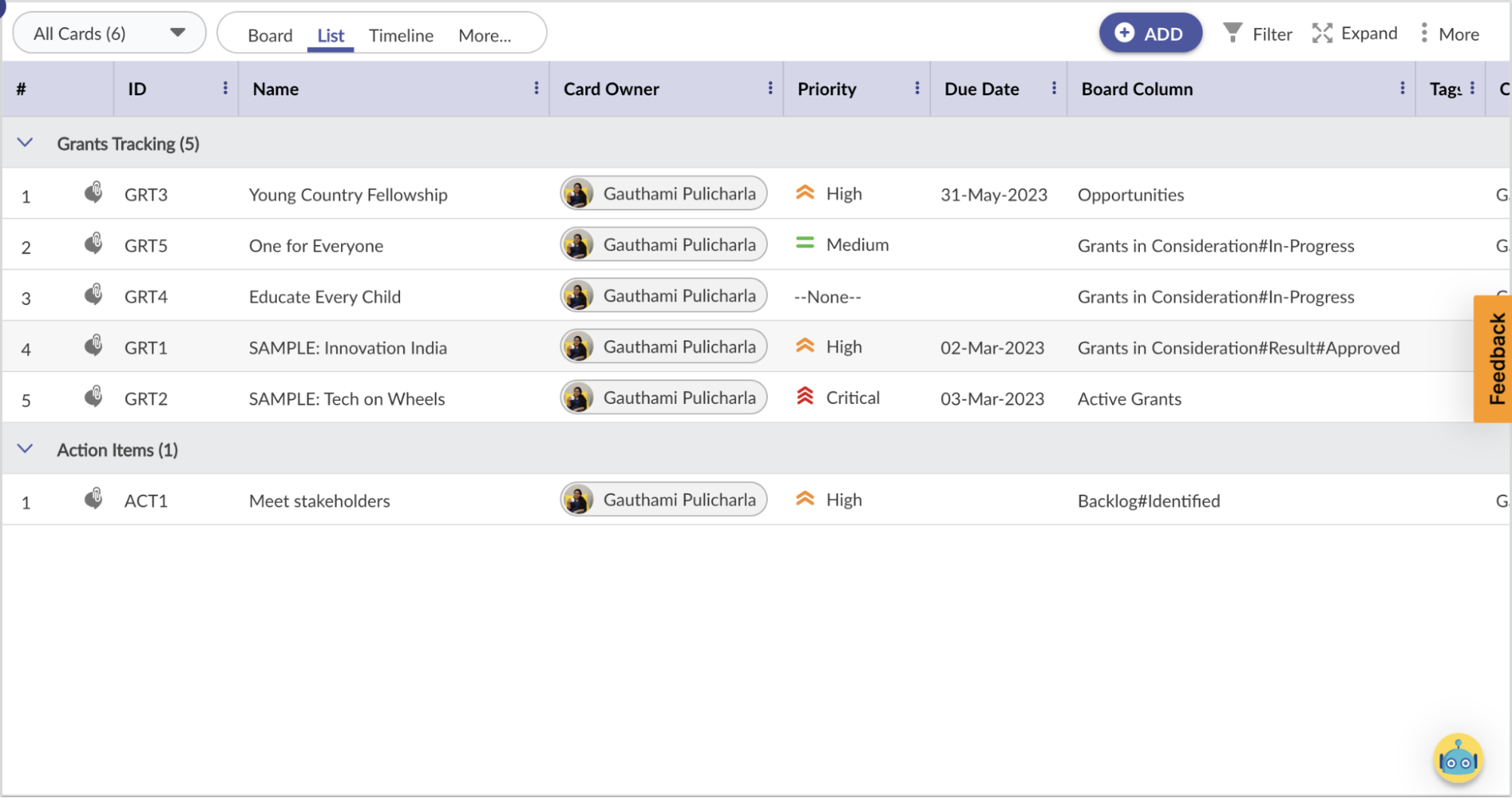Click the Expand view icon beside Filter
This screenshot has width=1512, height=798.
point(1322,33)
